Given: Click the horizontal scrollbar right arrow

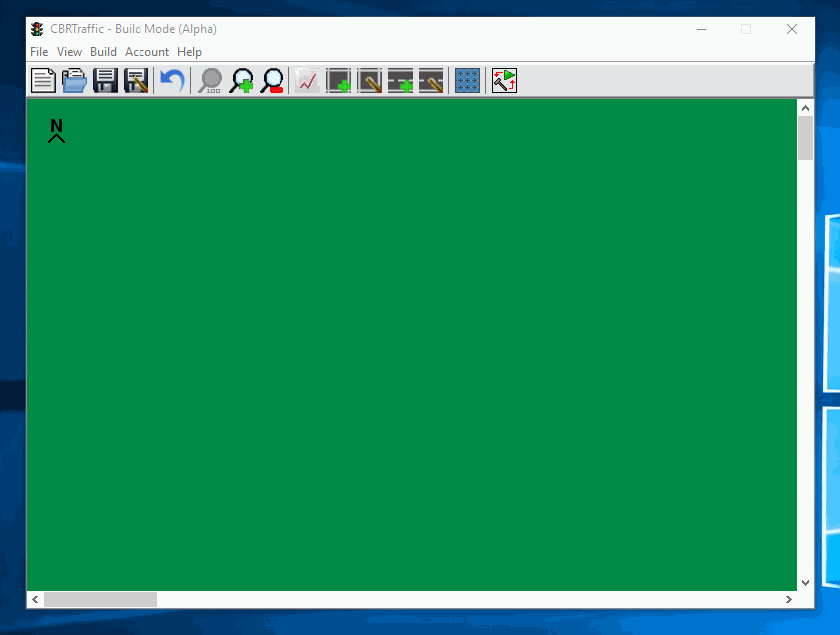Looking at the screenshot, I should coord(789,599).
